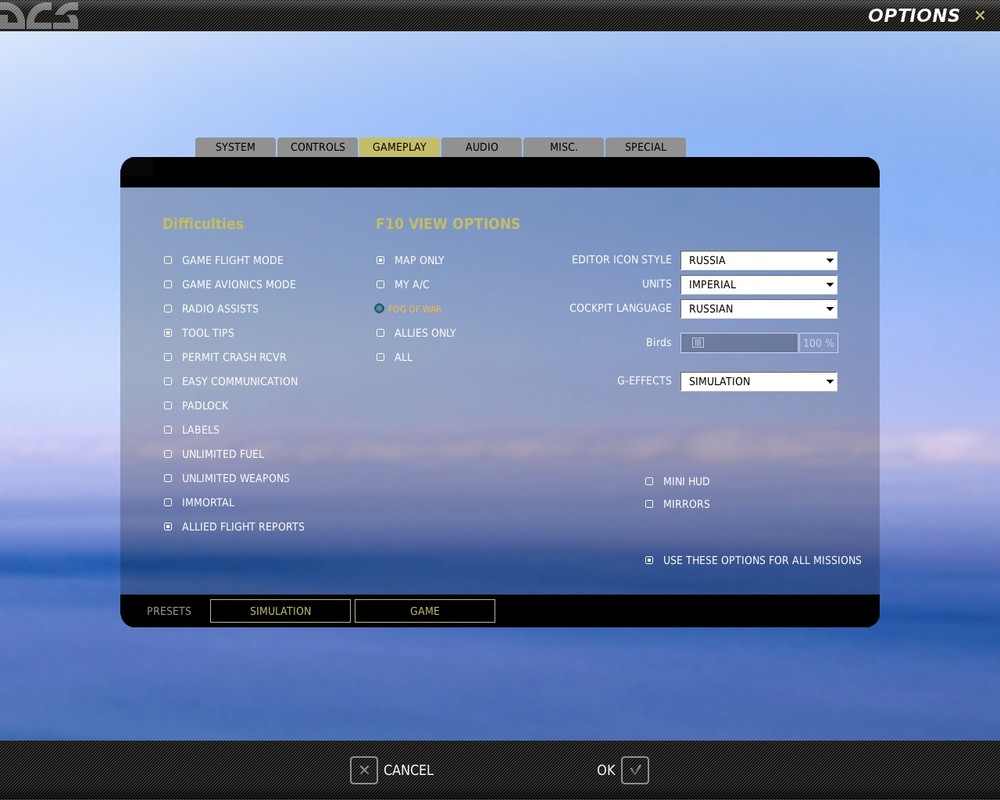Toggle Radio Assists checkbox

coord(168,309)
